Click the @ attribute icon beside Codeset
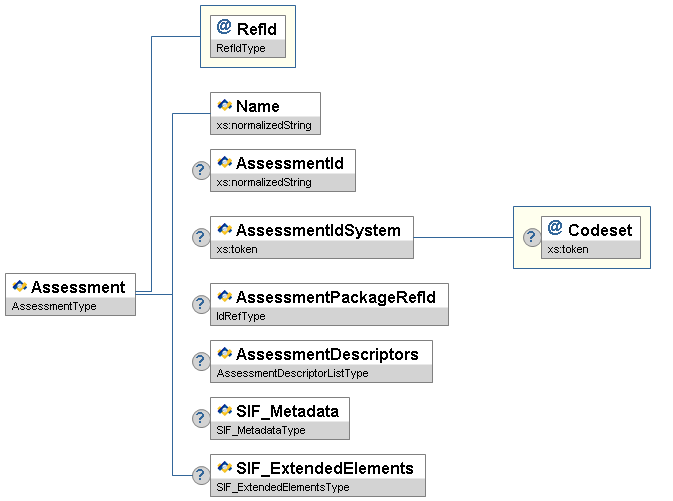Viewport: 673px width, 501px height. point(555,229)
